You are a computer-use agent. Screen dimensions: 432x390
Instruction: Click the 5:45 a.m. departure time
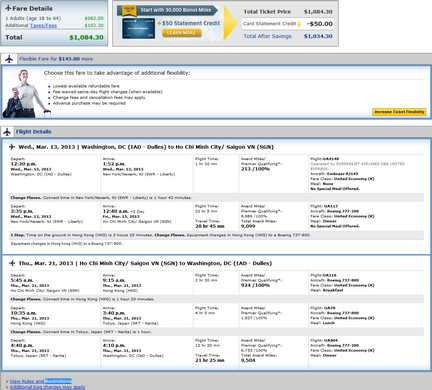pos(21,280)
